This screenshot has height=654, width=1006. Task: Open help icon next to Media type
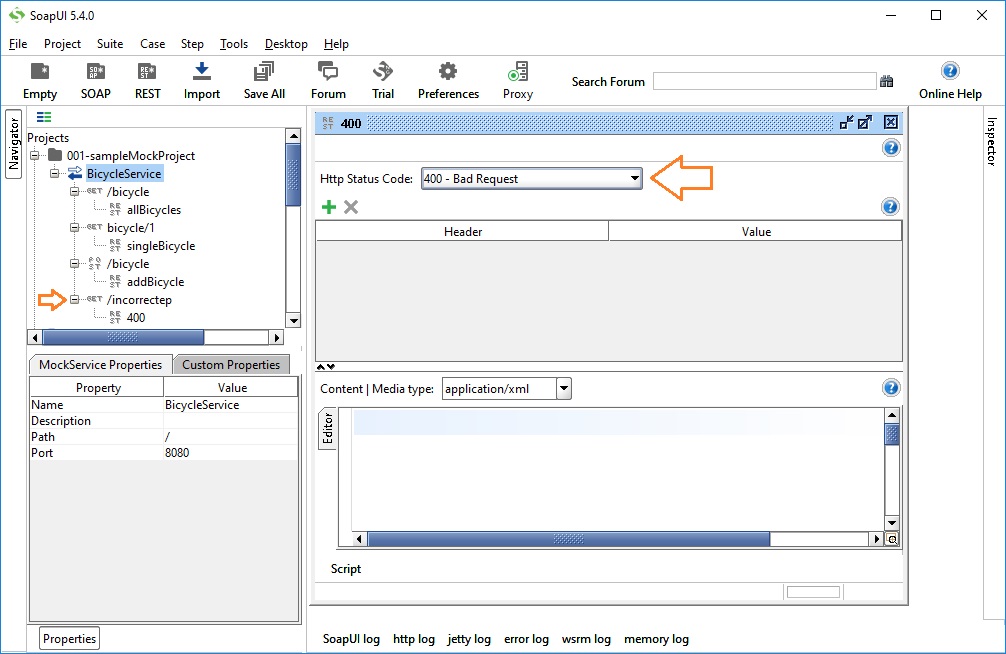tap(891, 388)
